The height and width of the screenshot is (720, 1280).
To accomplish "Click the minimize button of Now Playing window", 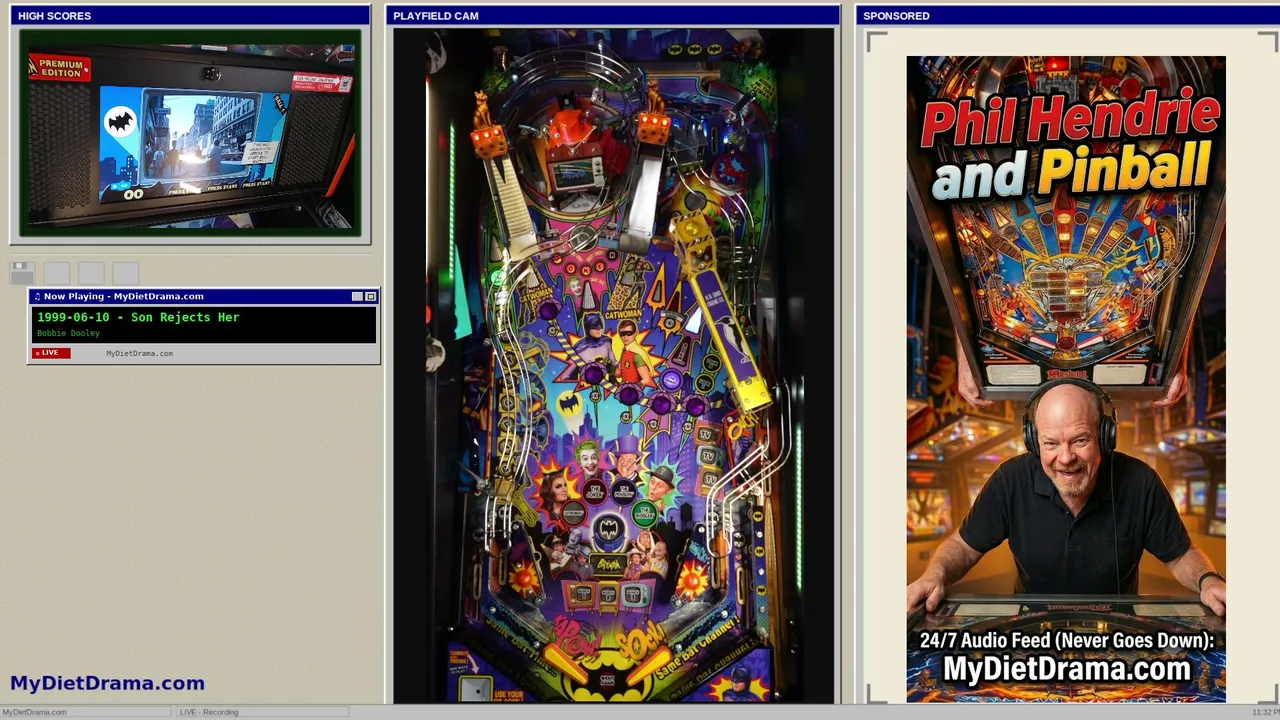I will point(358,296).
